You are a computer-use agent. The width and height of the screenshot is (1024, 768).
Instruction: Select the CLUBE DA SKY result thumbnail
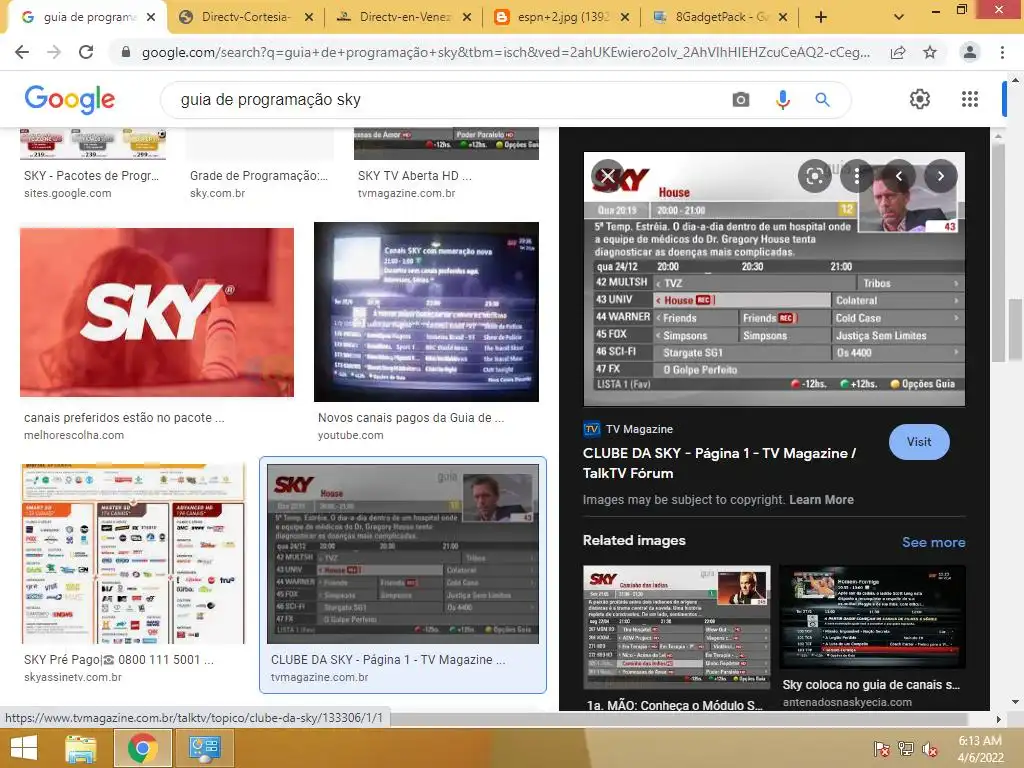tap(403, 554)
